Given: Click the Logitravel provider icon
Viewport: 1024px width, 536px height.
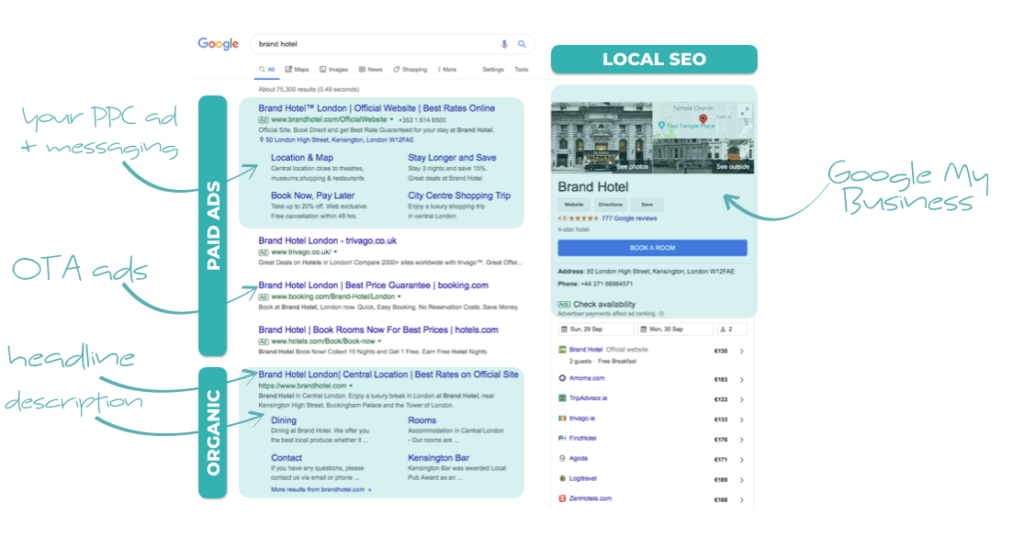Looking at the screenshot, I should click(x=562, y=478).
